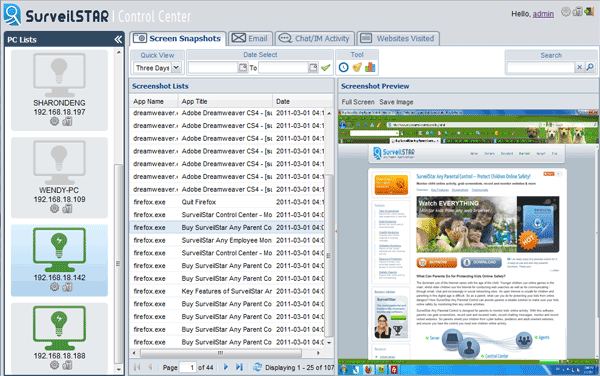Viewport: 600px width, 376px height.
Task: Open the report icon in the top-right header
Action: [577, 11]
